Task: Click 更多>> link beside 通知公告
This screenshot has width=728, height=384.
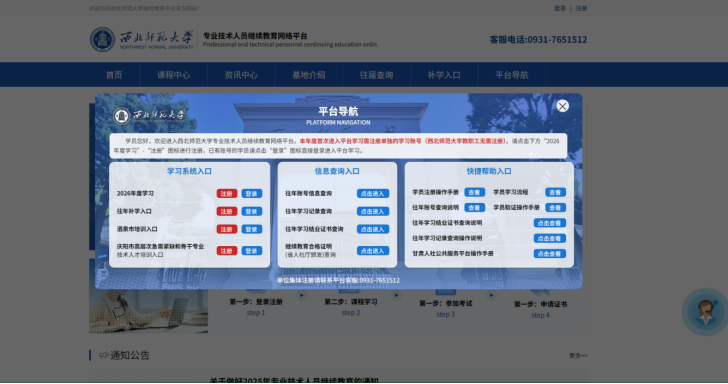Action: point(578,356)
